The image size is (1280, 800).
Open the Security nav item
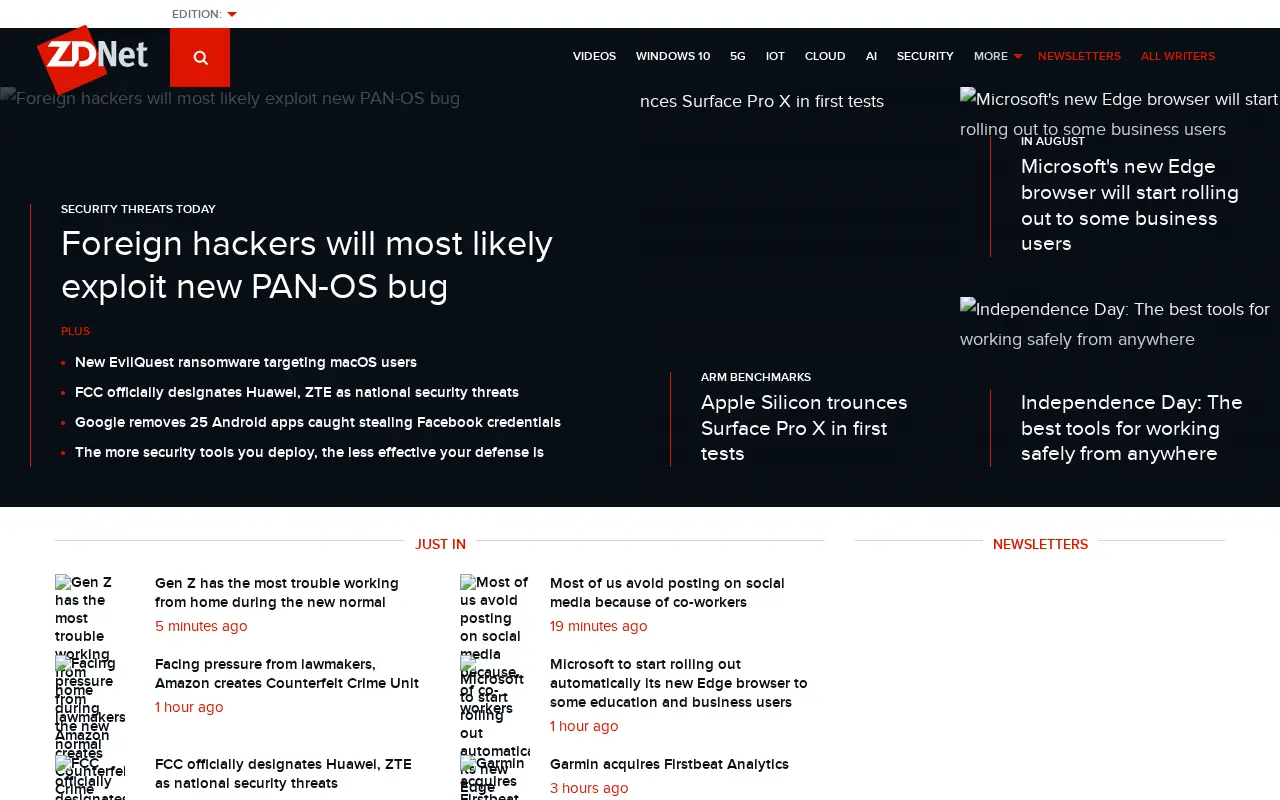(925, 56)
